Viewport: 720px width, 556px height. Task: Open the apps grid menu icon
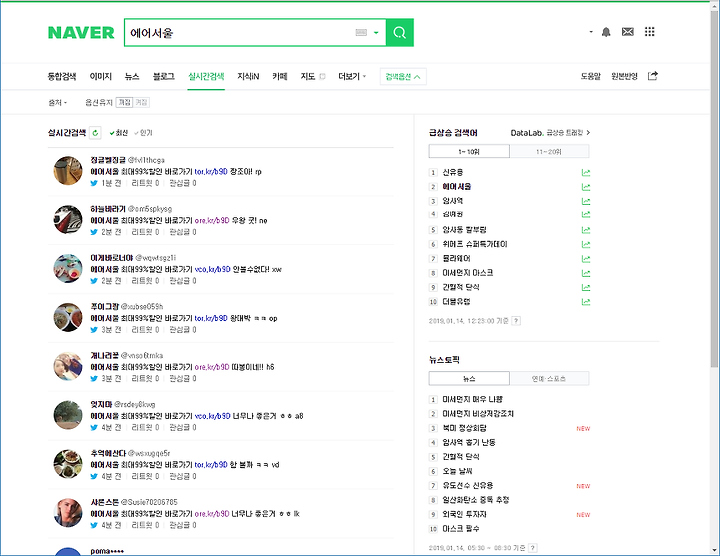(x=649, y=32)
